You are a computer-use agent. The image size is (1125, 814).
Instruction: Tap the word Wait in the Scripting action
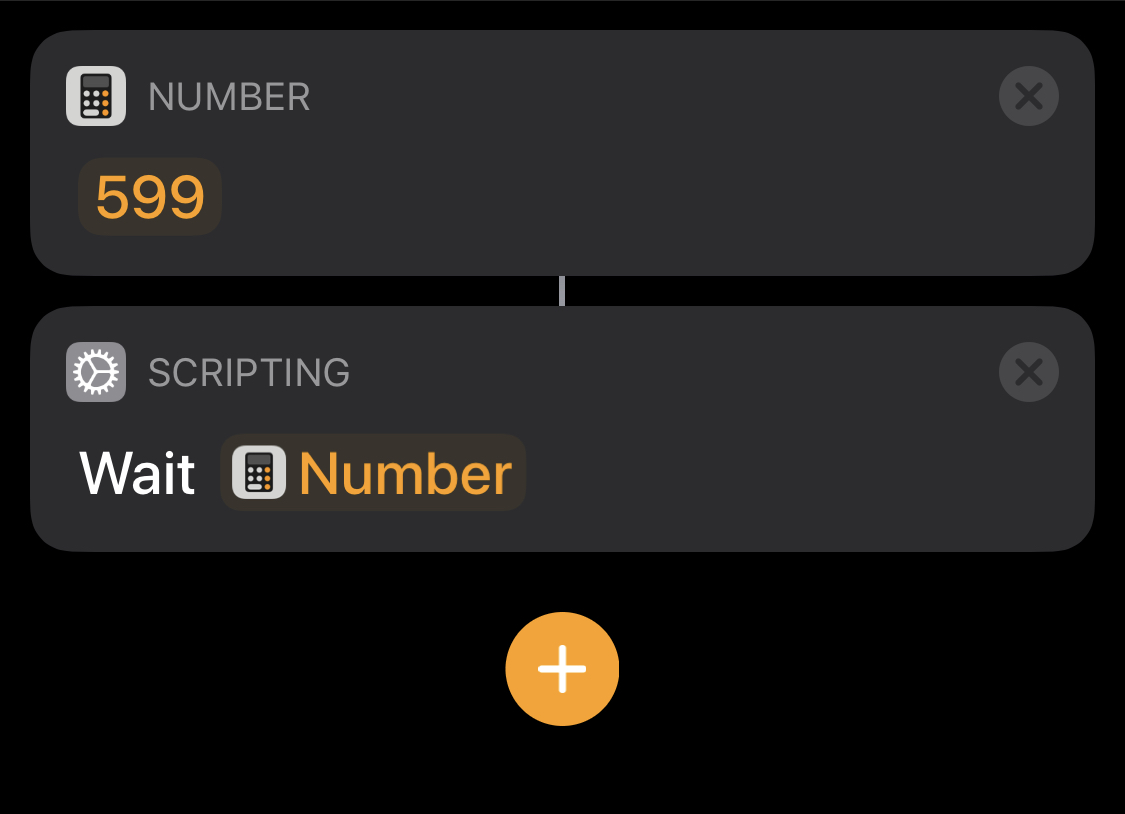click(x=137, y=473)
